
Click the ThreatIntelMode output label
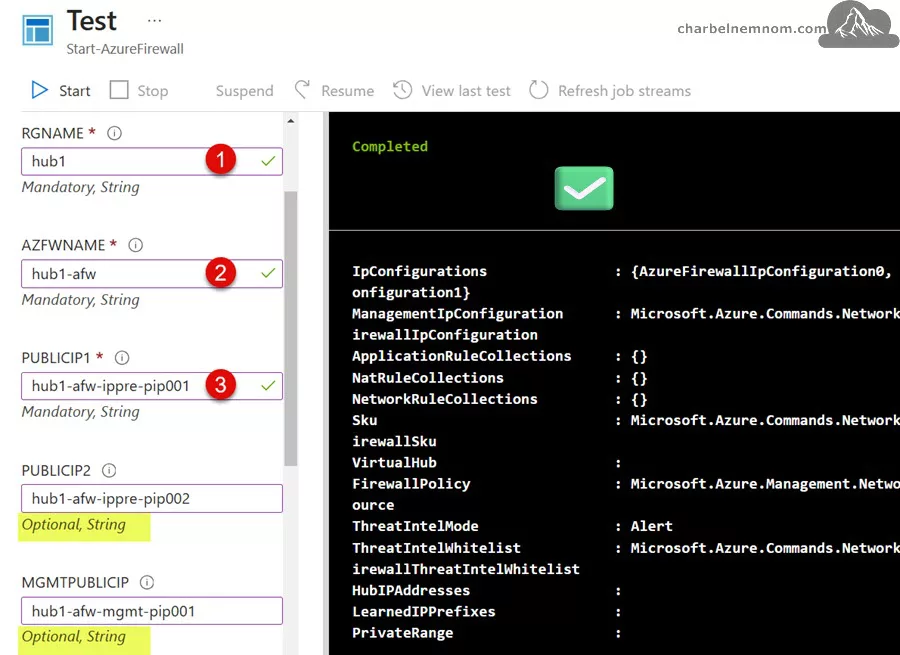click(x=415, y=526)
